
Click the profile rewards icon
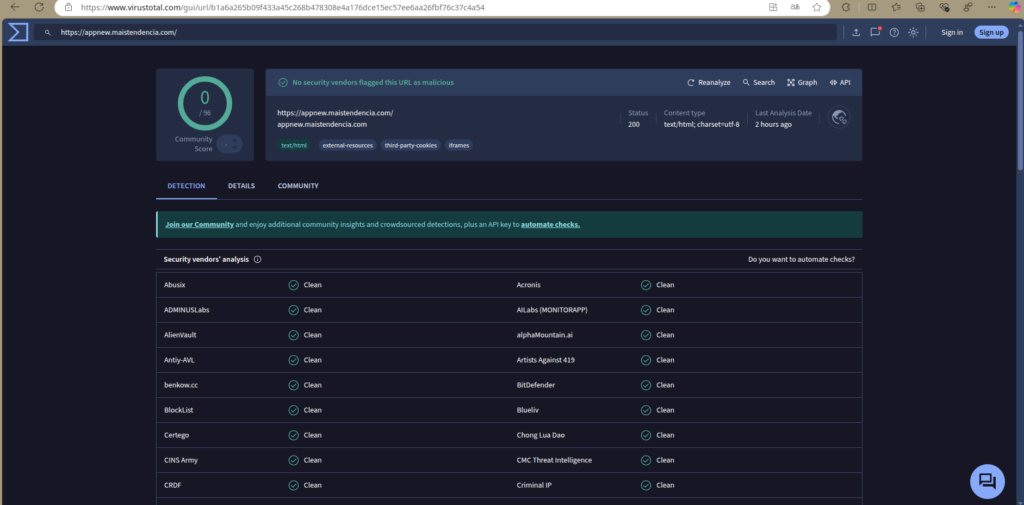tap(968, 7)
